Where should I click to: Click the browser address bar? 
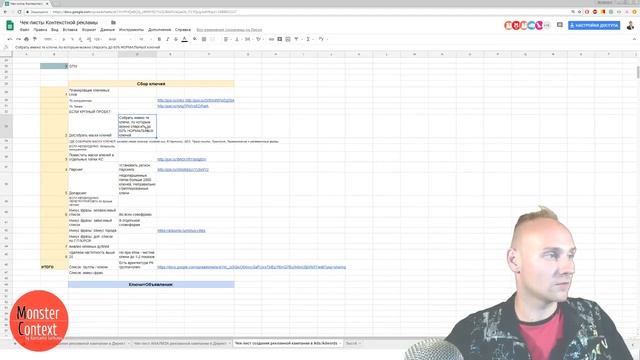click(298, 12)
